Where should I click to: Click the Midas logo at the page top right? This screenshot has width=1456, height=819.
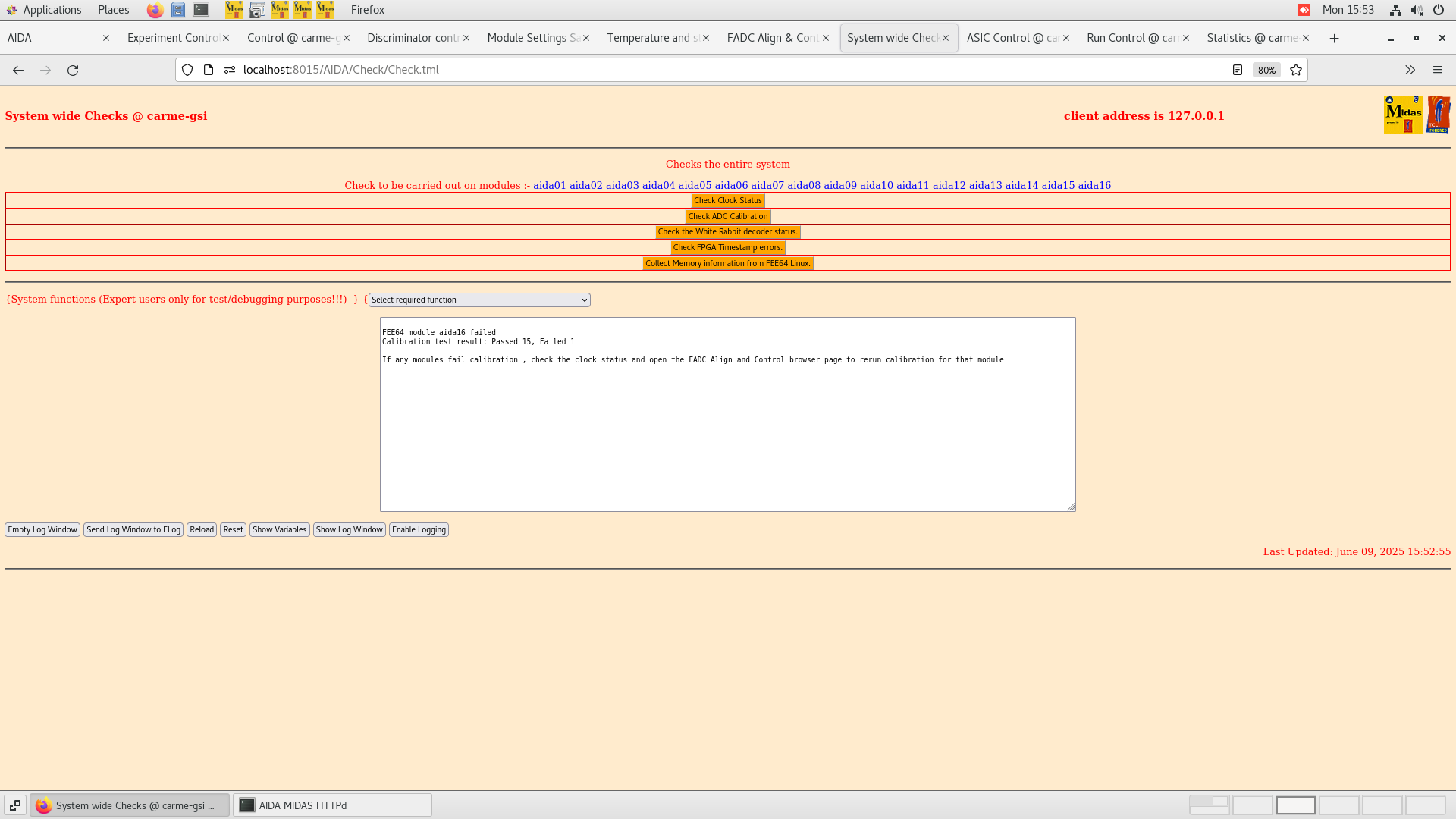[x=1404, y=114]
